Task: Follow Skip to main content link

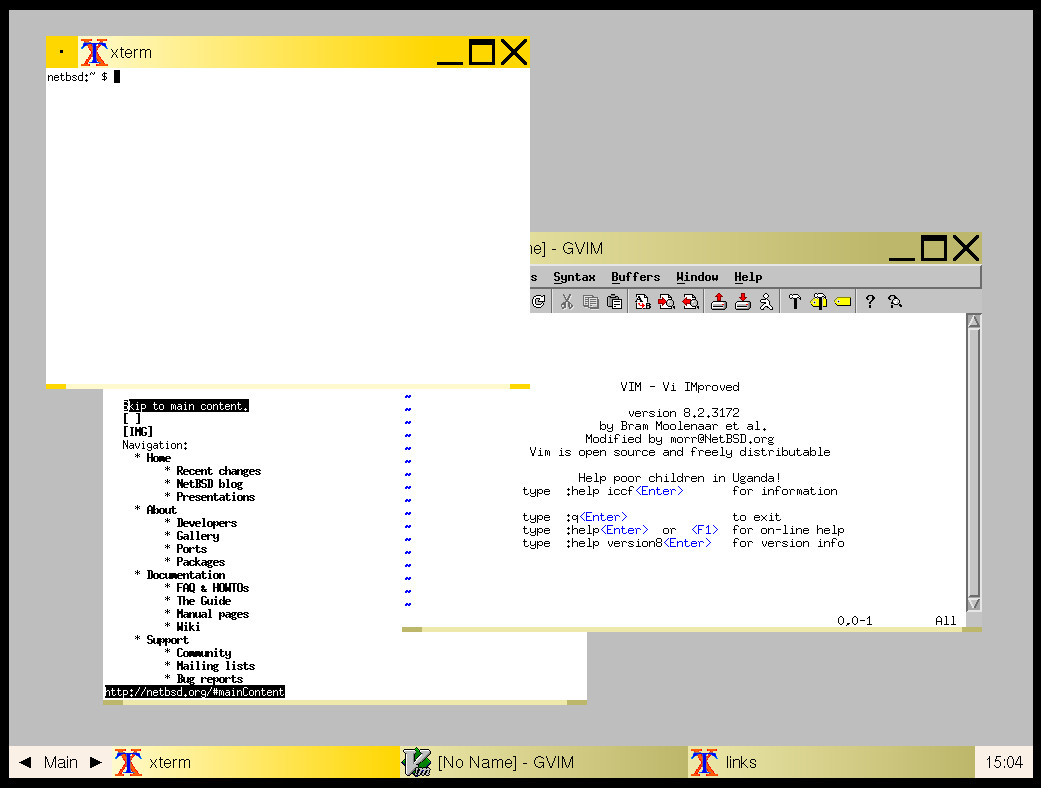Action: click(186, 406)
